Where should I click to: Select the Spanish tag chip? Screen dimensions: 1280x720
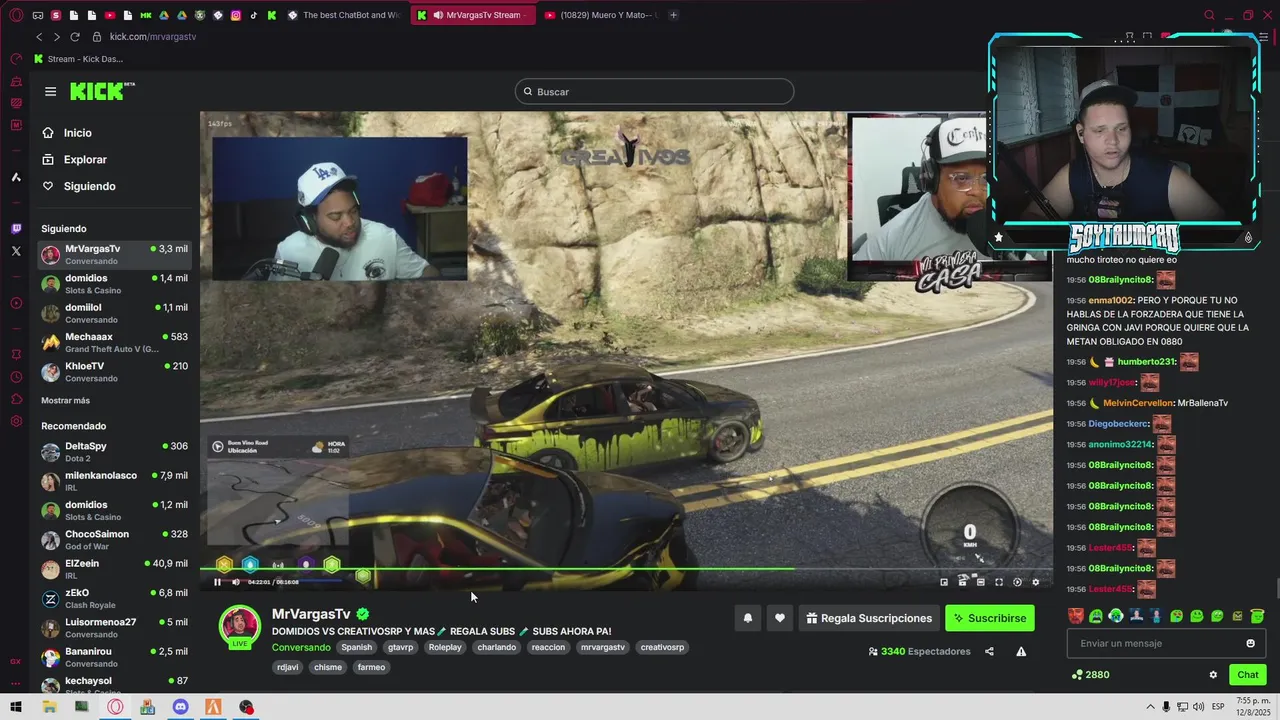(356, 647)
